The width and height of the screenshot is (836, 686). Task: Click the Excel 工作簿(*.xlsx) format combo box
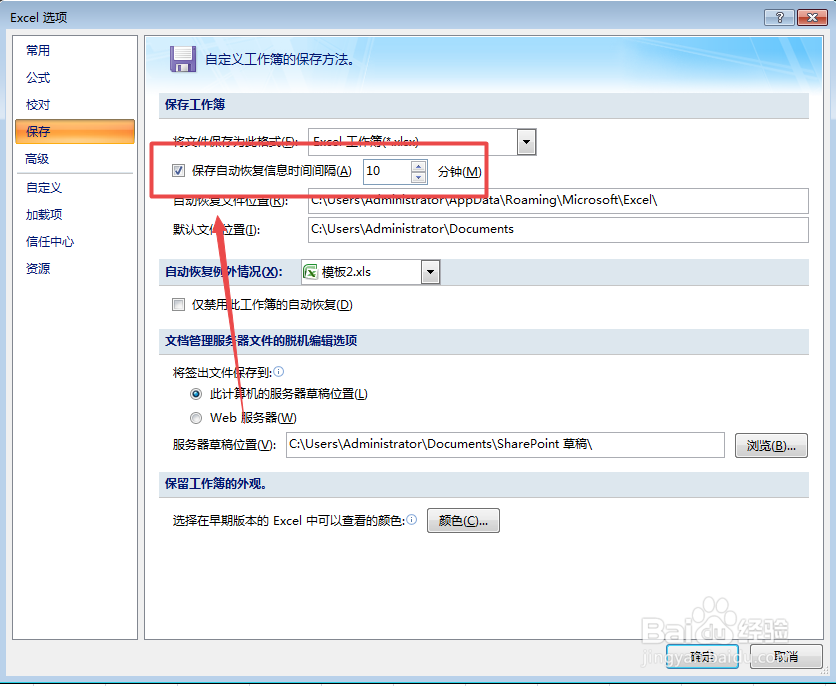(x=422, y=142)
